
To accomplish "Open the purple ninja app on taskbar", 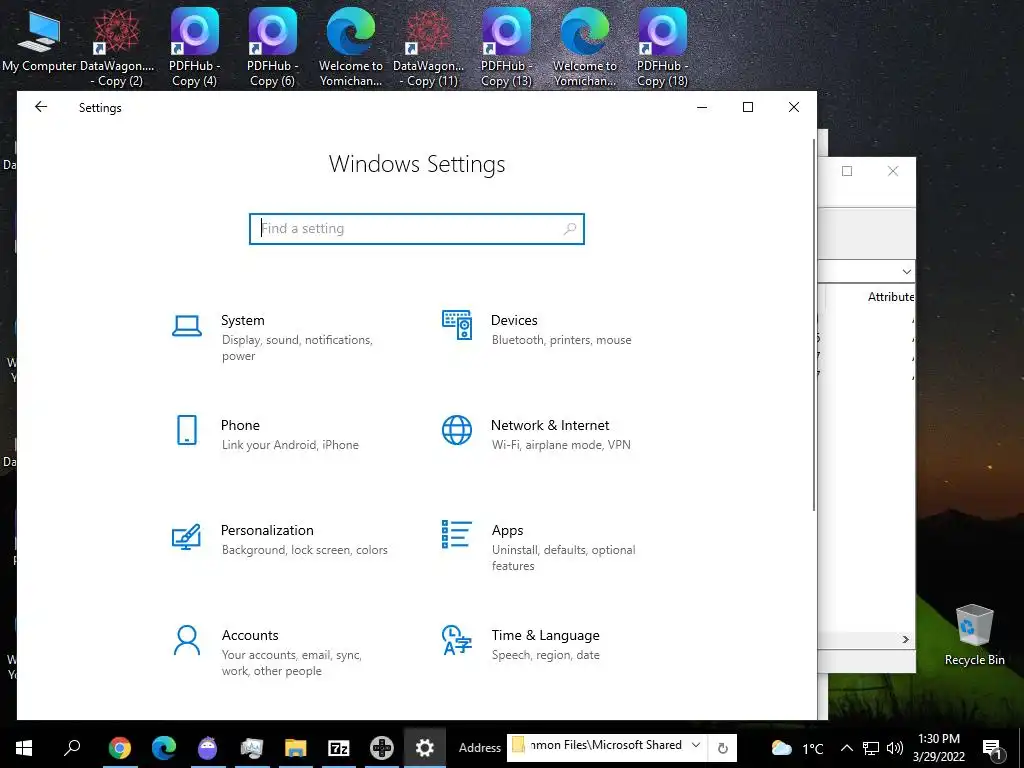I will [208, 748].
